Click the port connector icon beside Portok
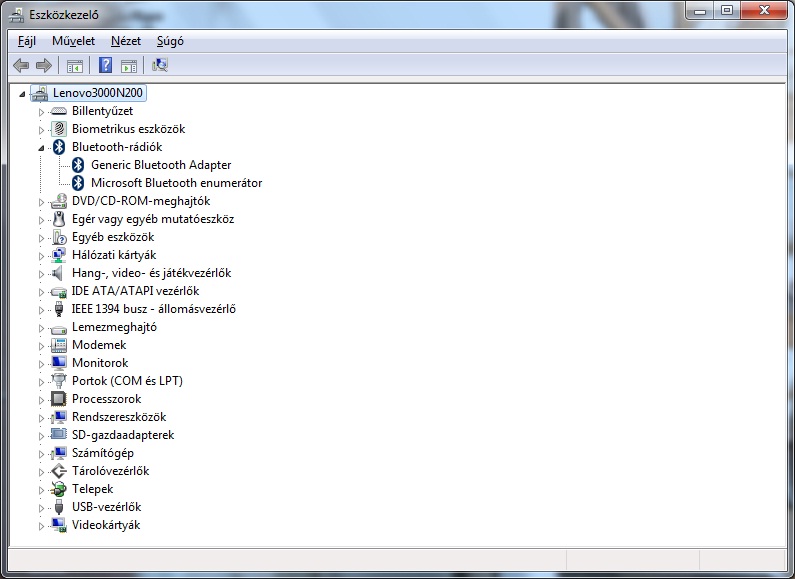Viewport: 795px width, 579px height. 59,381
